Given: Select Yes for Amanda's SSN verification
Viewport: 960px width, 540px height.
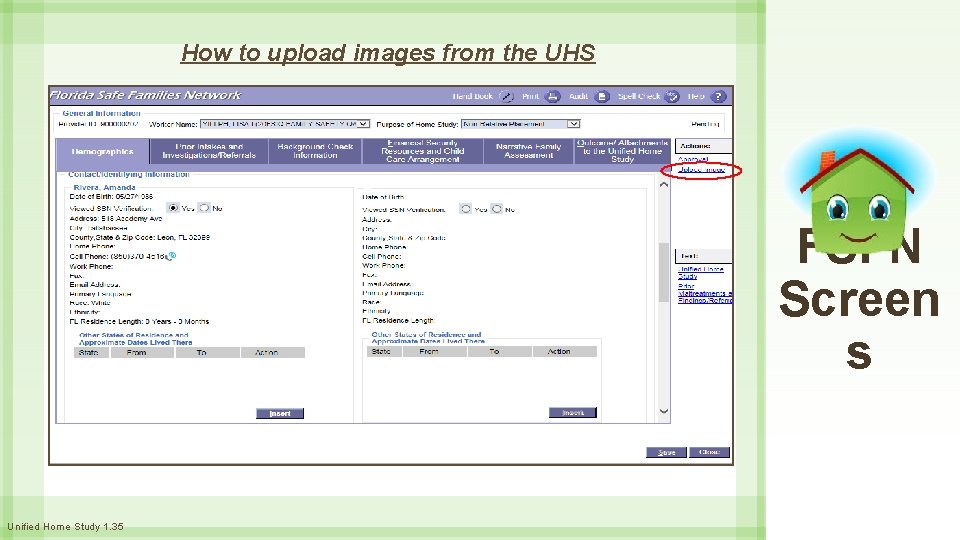Looking at the screenshot, I should click(173, 208).
